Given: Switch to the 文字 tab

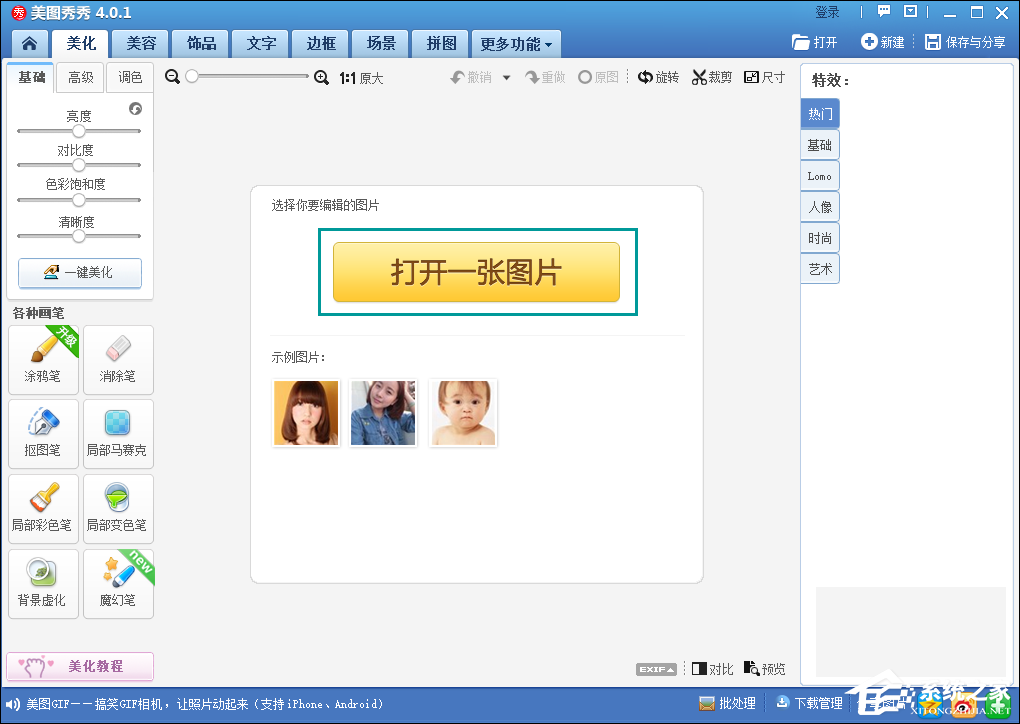Looking at the screenshot, I should 261,44.
